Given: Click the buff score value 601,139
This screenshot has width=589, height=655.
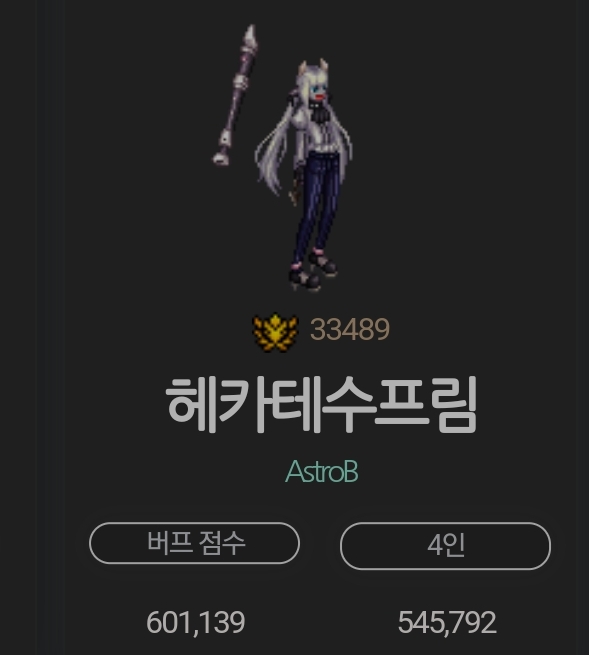Looking at the screenshot, I should 195,622.
